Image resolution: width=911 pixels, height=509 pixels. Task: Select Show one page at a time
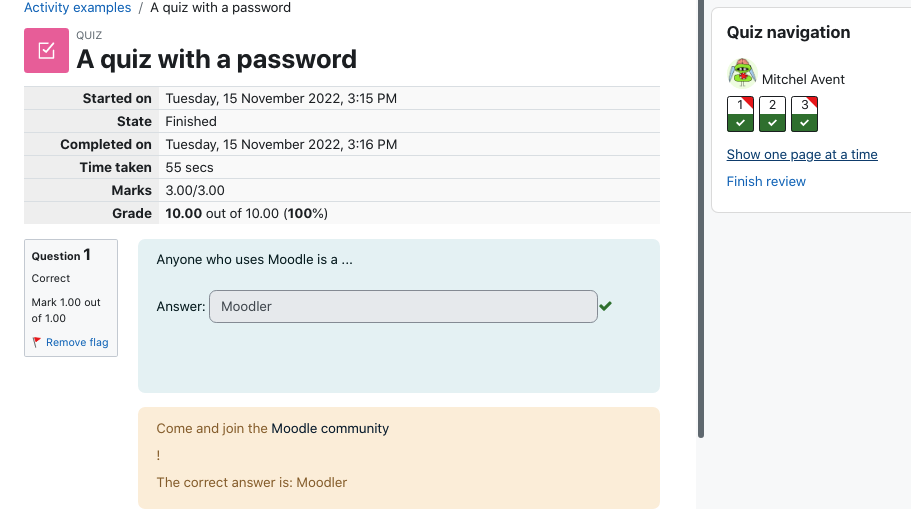(x=802, y=155)
